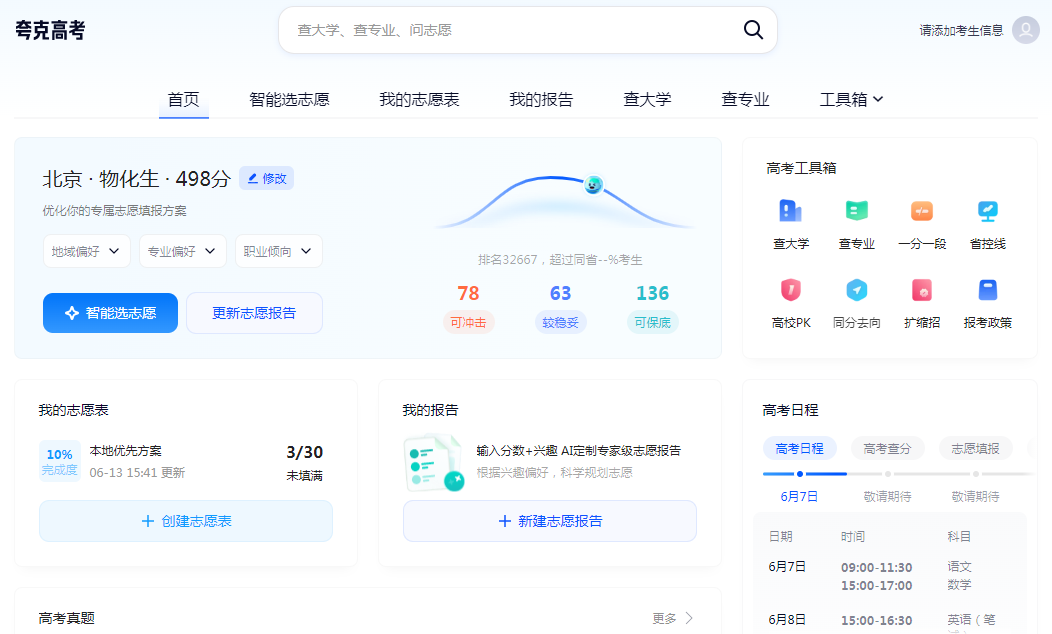Image resolution: width=1052 pixels, height=634 pixels.
Task: Open 我的志愿表 nav tab
Action: [x=419, y=99]
